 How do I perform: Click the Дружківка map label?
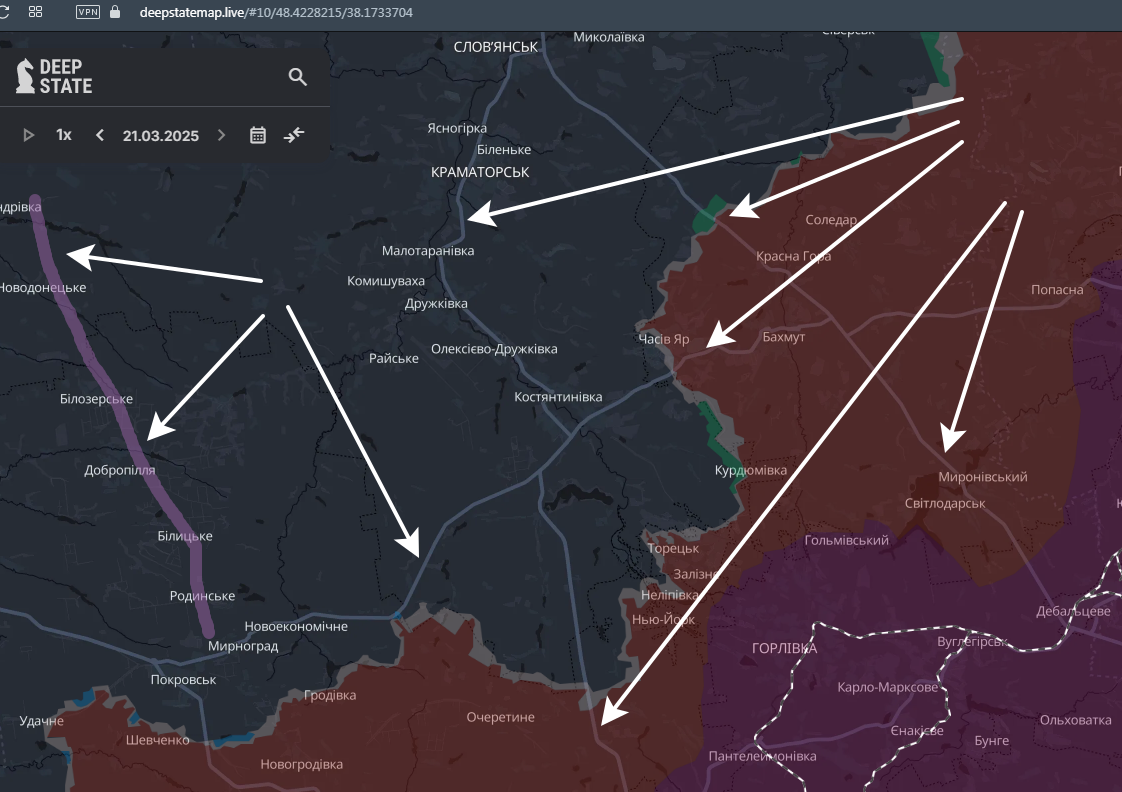pyautogui.click(x=436, y=304)
